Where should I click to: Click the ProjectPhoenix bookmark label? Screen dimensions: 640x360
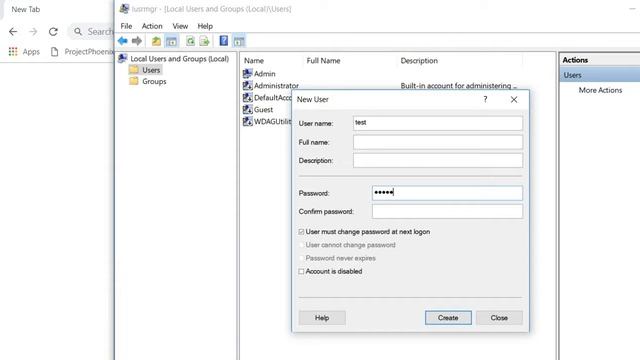pyautogui.click(x=89, y=51)
